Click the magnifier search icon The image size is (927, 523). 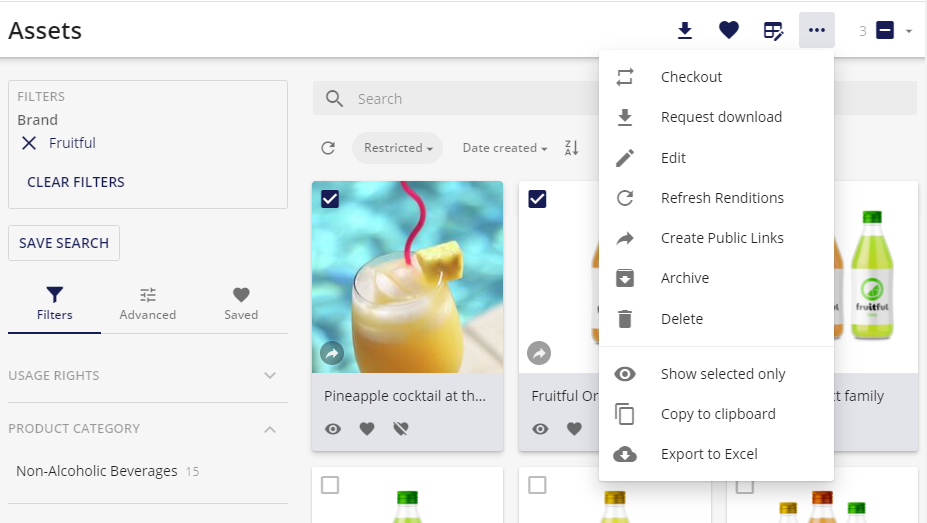coord(334,99)
